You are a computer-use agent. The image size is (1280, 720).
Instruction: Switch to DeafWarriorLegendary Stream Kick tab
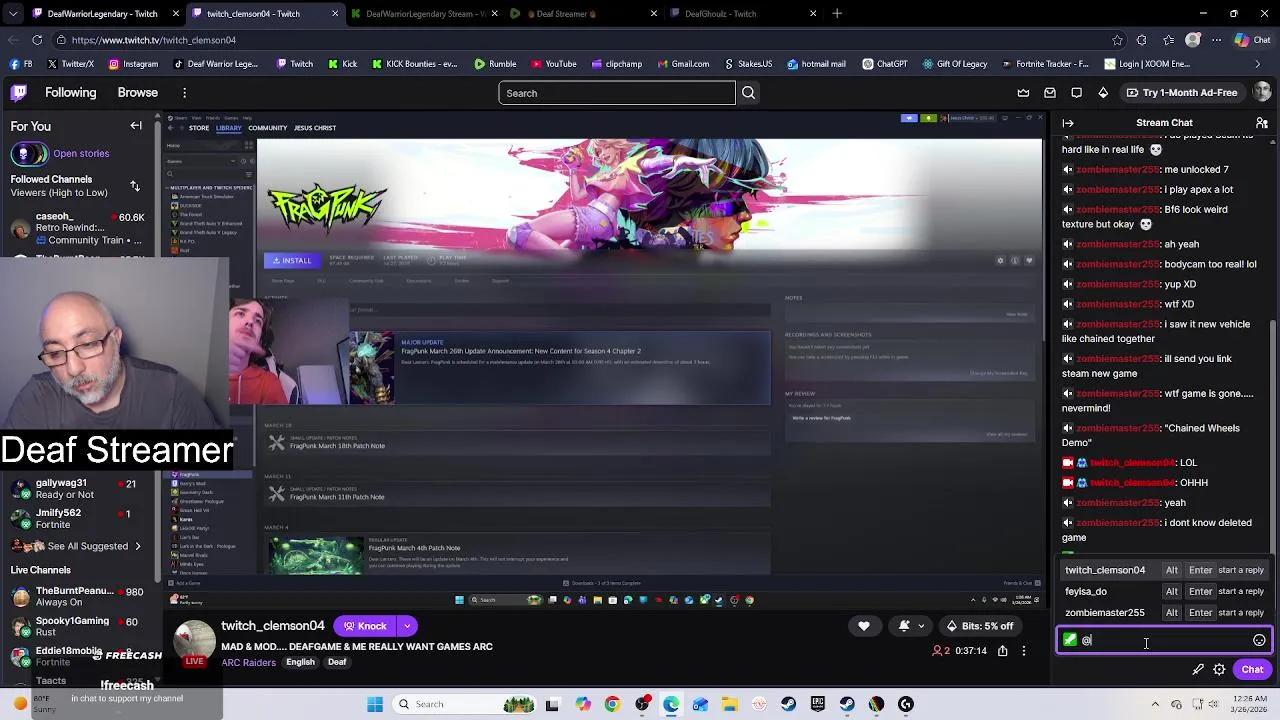click(425, 14)
